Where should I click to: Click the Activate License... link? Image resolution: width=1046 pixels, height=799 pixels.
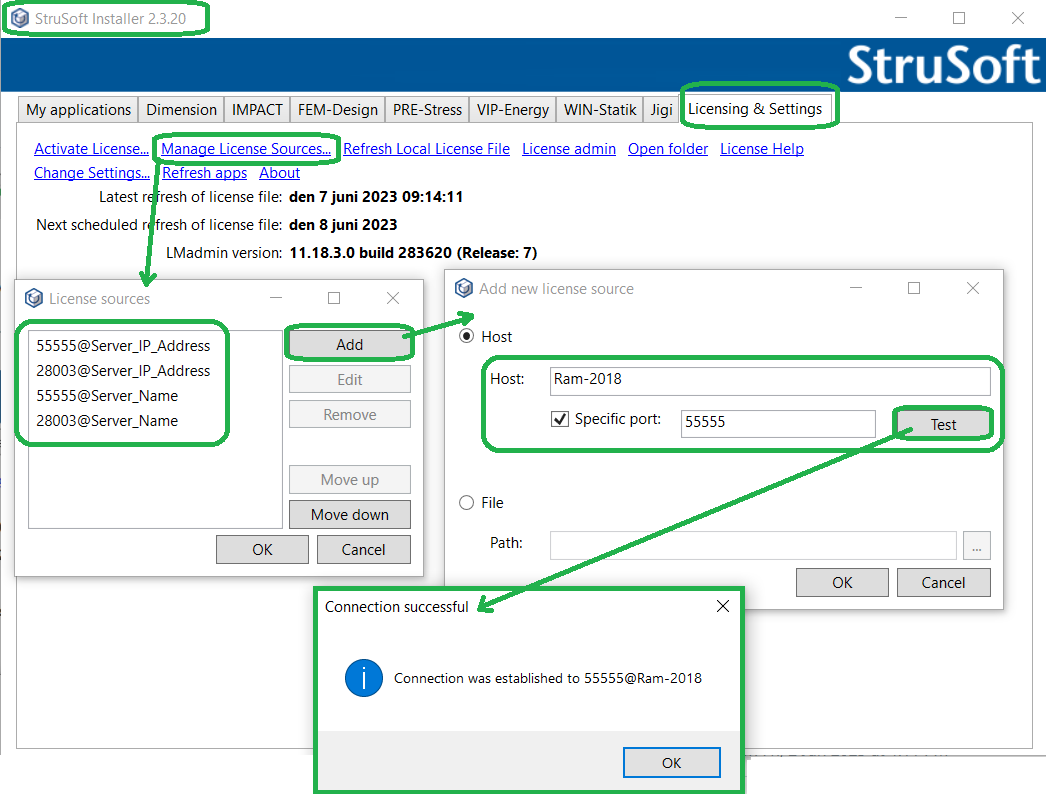click(x=91, y=149)
